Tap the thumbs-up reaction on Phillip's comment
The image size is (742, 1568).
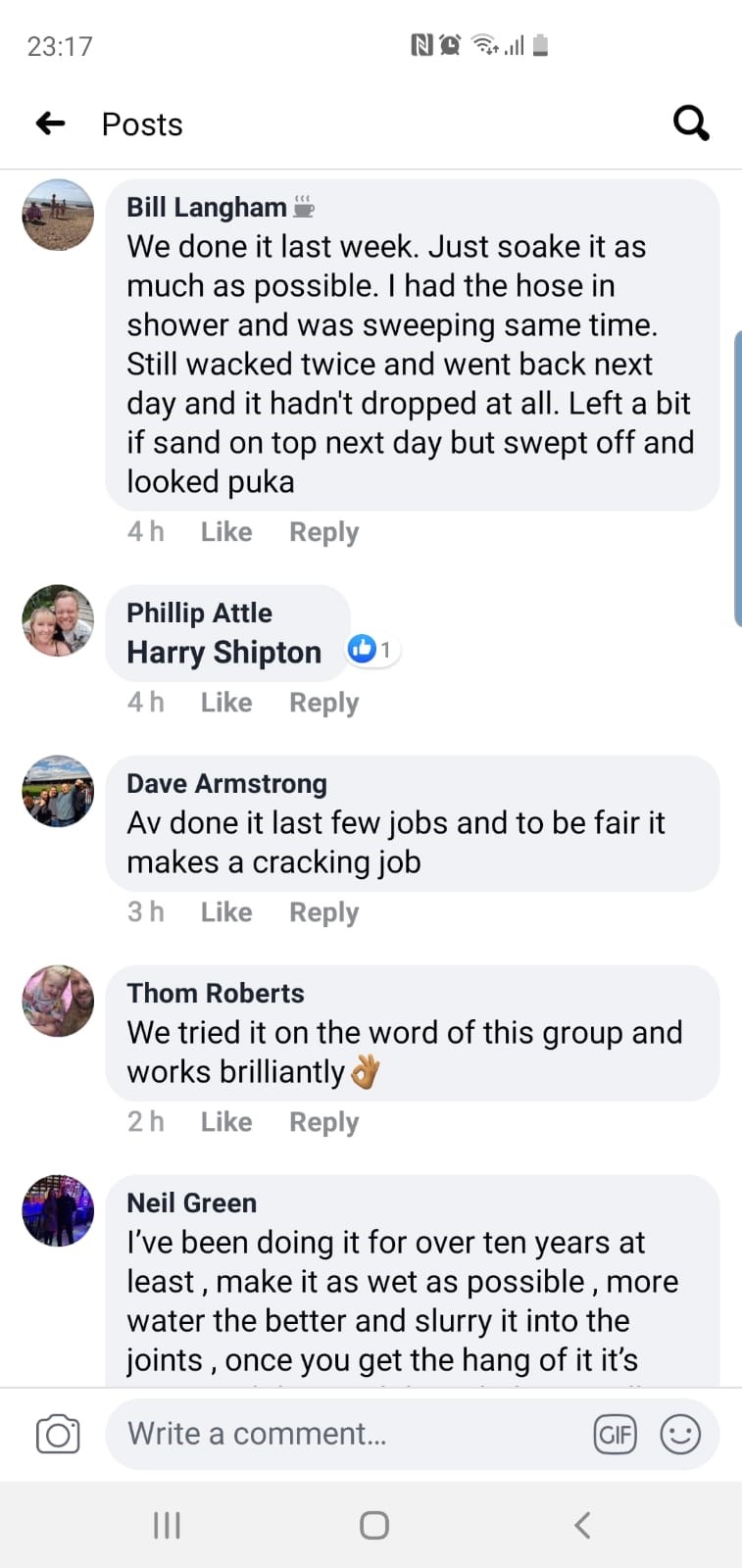[364, 649]
